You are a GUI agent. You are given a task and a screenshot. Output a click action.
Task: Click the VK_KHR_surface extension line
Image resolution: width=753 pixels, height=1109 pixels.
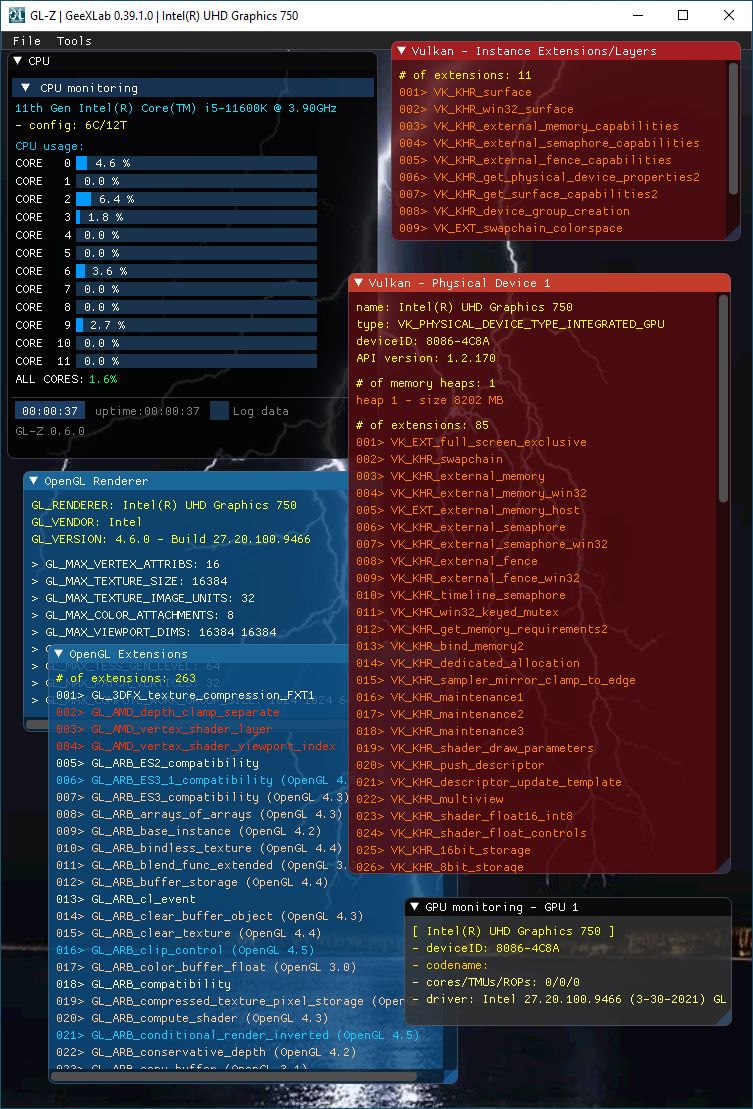(x=465, y=92)
